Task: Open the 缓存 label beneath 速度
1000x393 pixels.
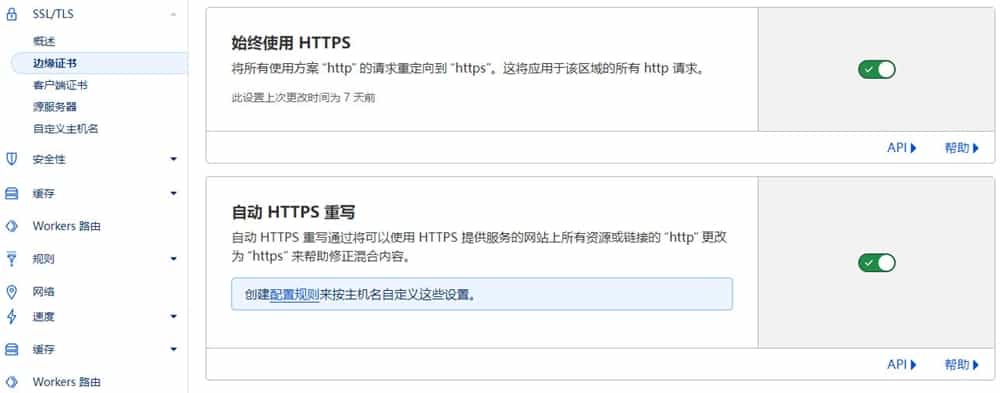Action: click(43, 350)
